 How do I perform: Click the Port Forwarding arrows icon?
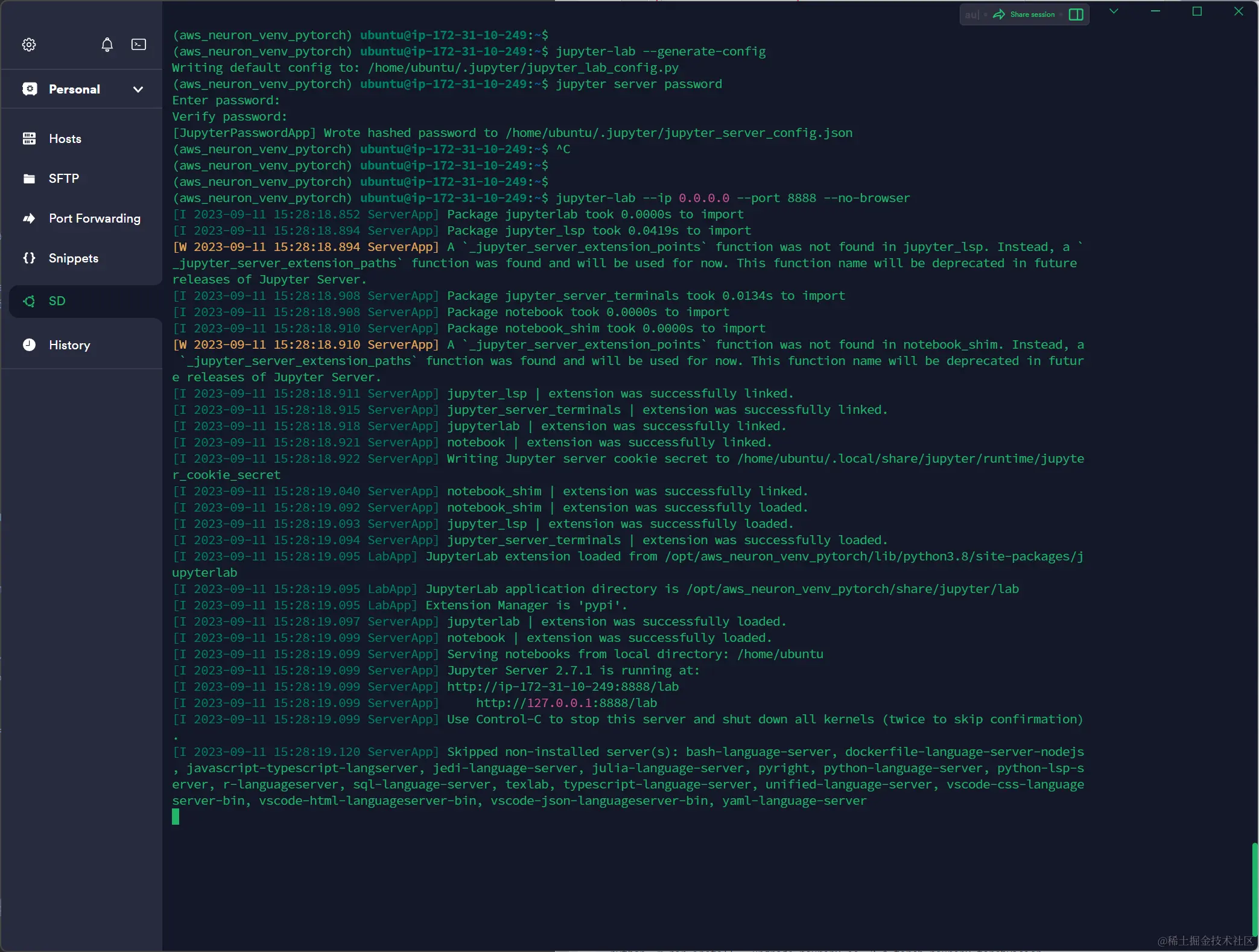click(x=29, y=218)
